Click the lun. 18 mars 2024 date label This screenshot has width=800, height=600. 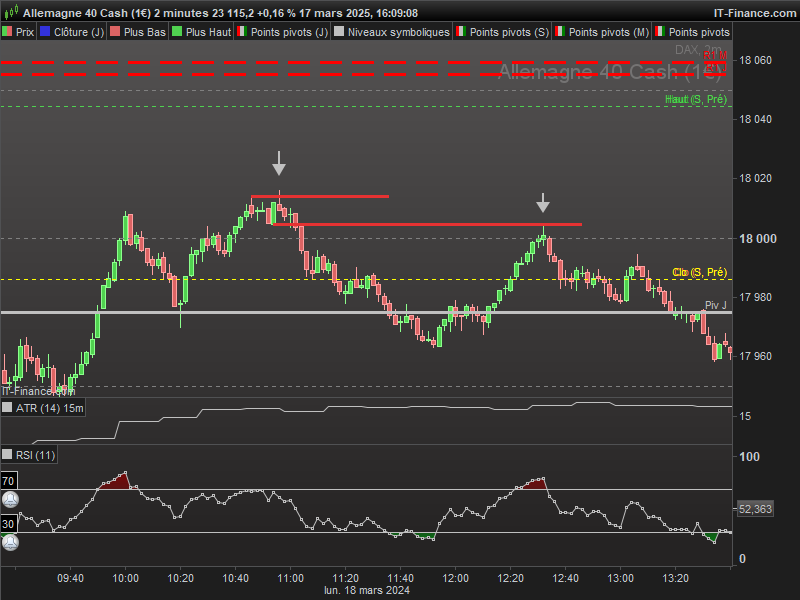click(367, 590)
